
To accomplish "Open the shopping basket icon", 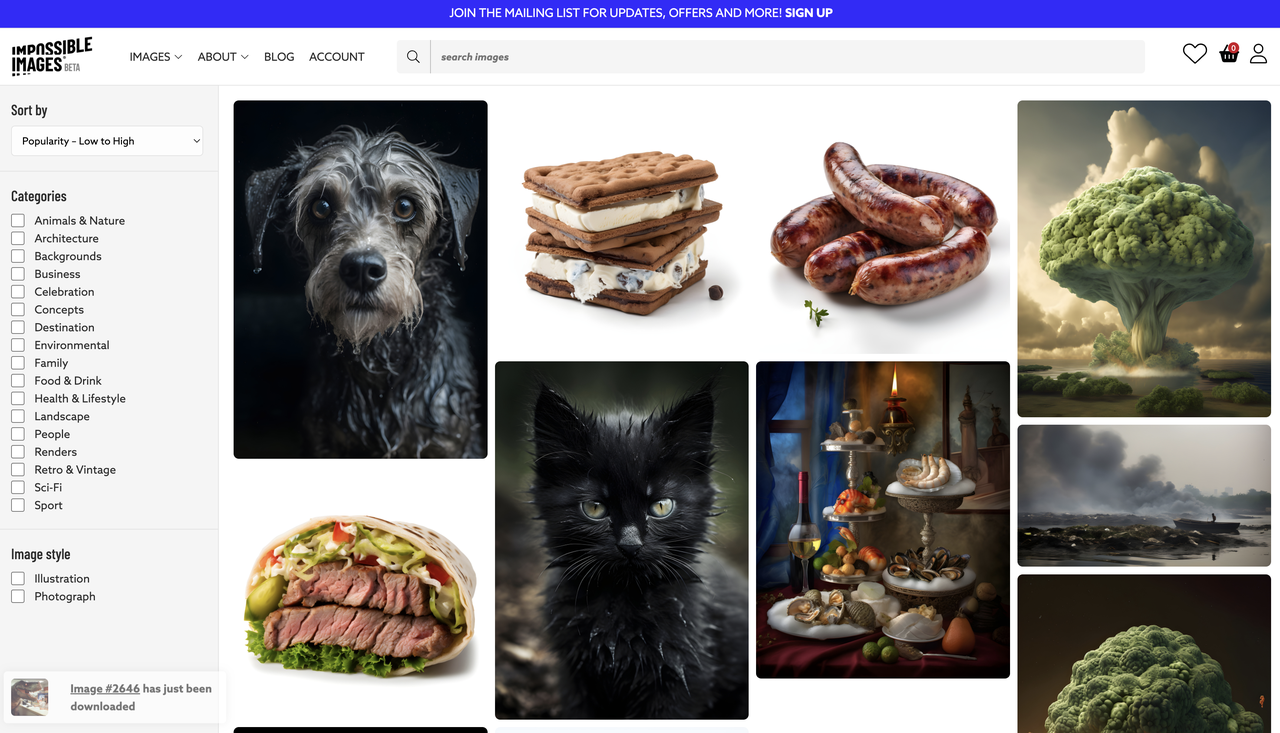I will point(1229,54).
